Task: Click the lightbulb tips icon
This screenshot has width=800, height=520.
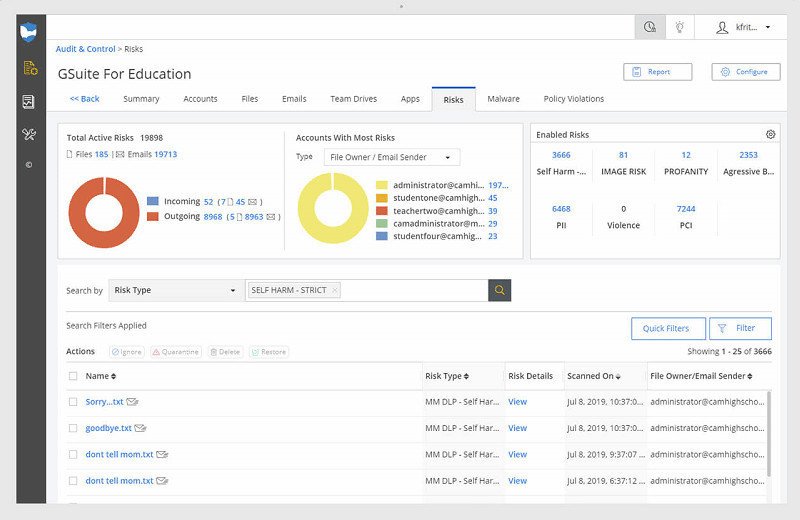Action: (x=680, y=27)
